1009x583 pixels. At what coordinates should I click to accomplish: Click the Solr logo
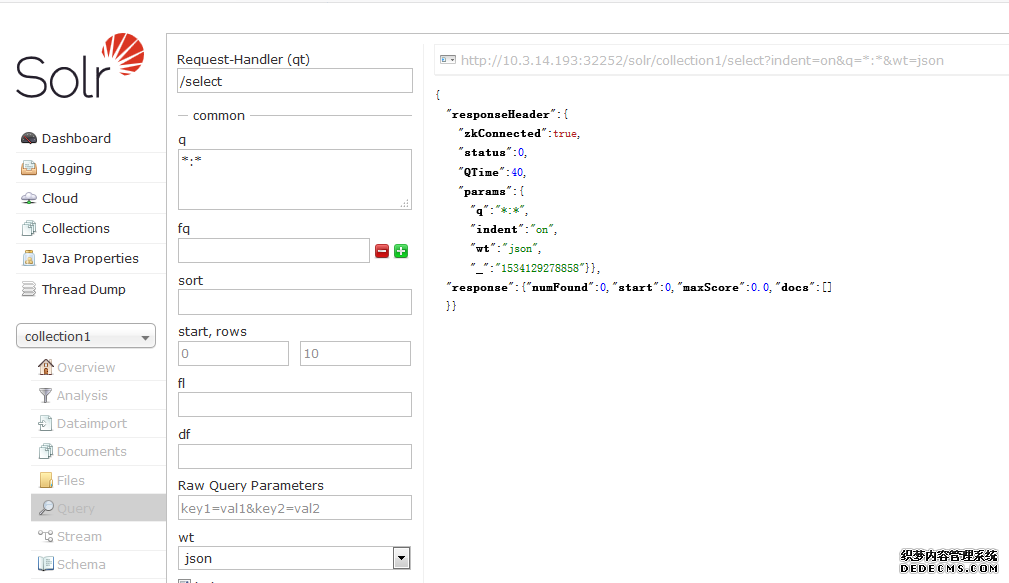click(x=80, y=67)
